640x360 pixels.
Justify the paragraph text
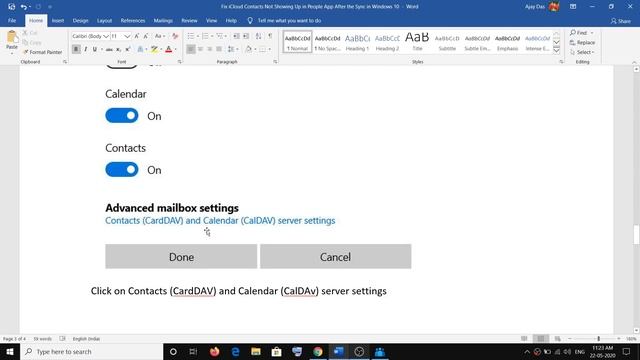[x=219, y=49]
